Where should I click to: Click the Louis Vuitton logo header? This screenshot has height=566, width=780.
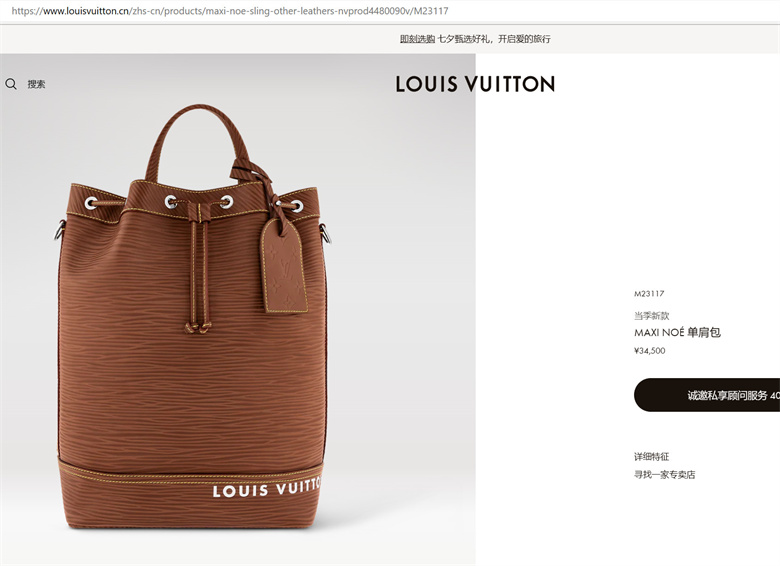coord(475,84)
